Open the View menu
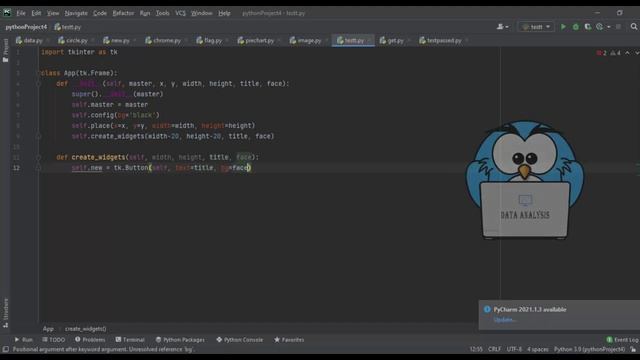The image size is (640, 360). [53, 13]
